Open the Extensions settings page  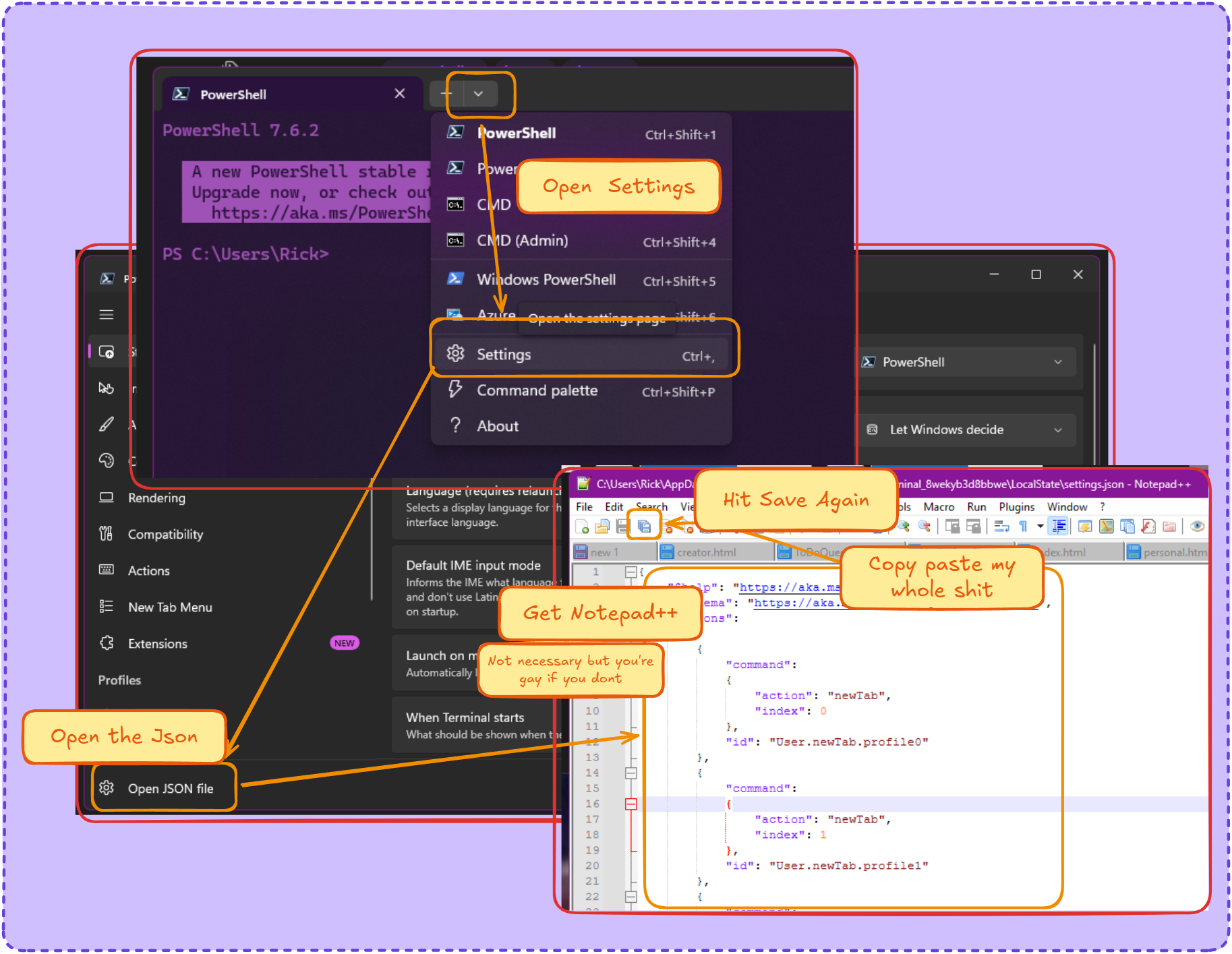pyautogui.click(x=229, y=644)
